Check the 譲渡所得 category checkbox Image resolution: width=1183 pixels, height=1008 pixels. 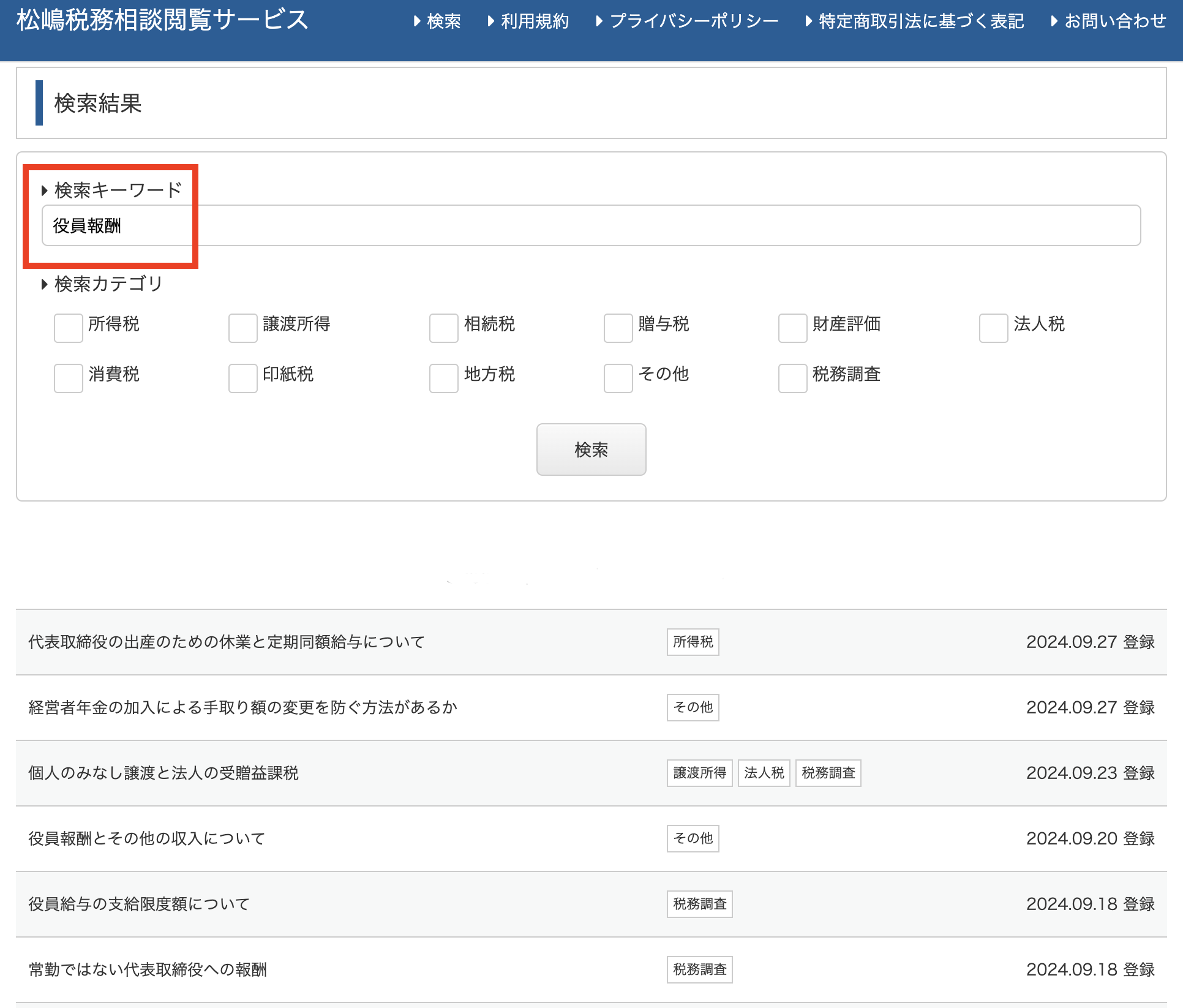(243, 328)
